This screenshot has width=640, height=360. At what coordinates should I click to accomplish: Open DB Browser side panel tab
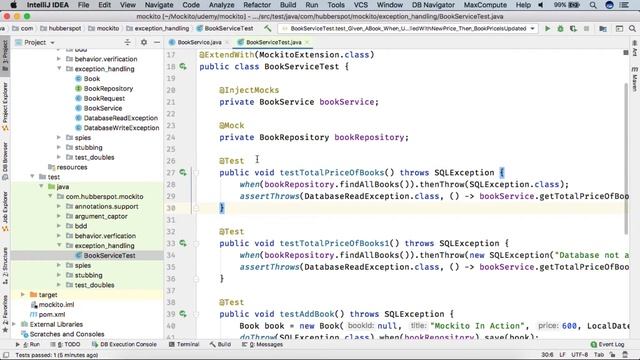[x=5, y=161]
